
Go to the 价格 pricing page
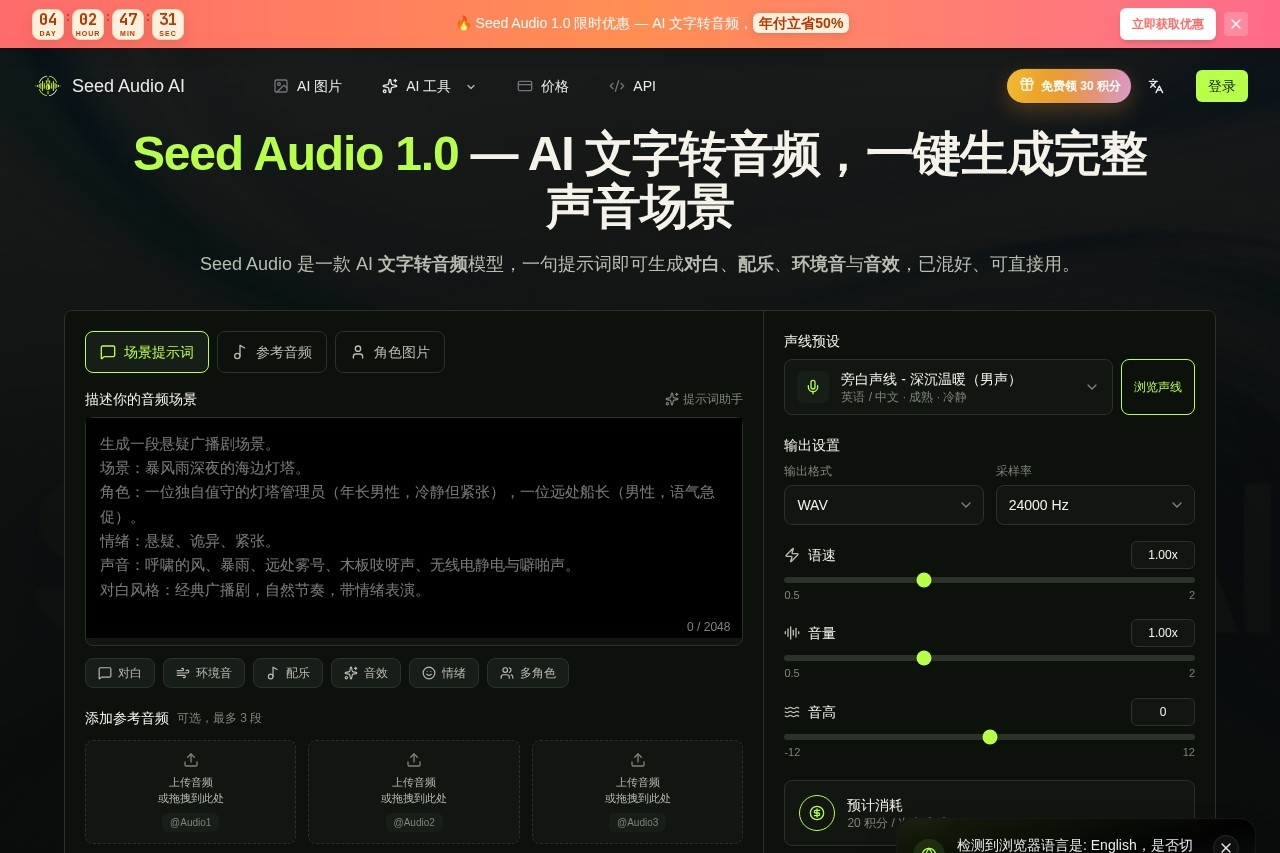(543, 86)
